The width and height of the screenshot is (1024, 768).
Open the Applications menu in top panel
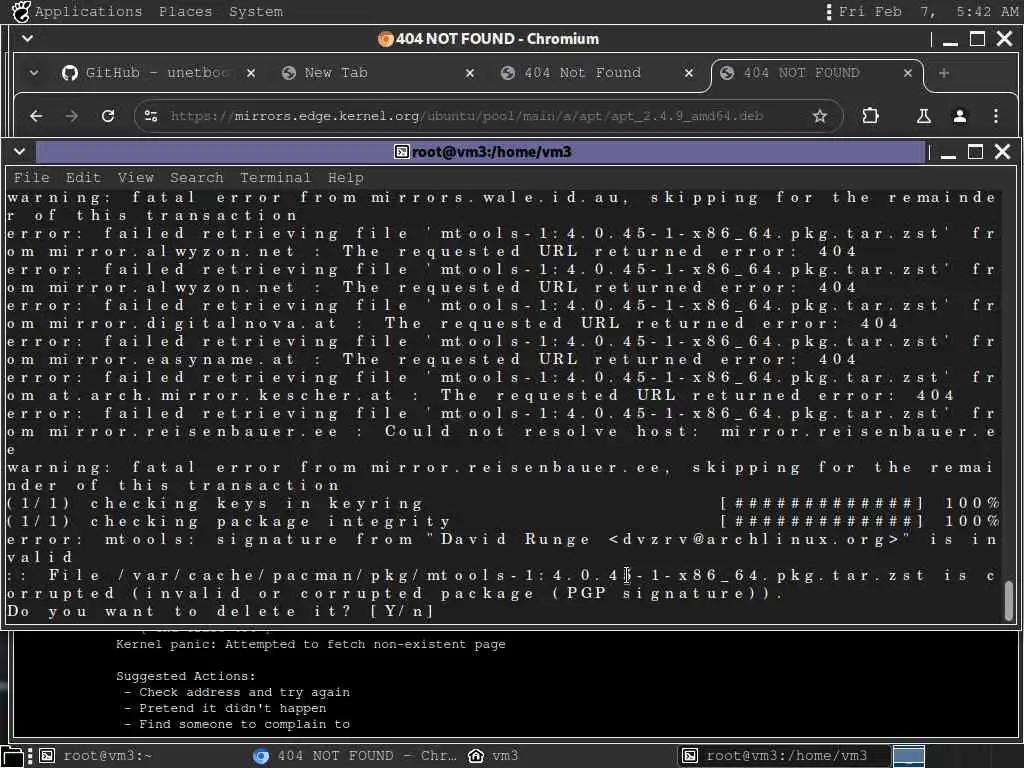click(88, 11)
